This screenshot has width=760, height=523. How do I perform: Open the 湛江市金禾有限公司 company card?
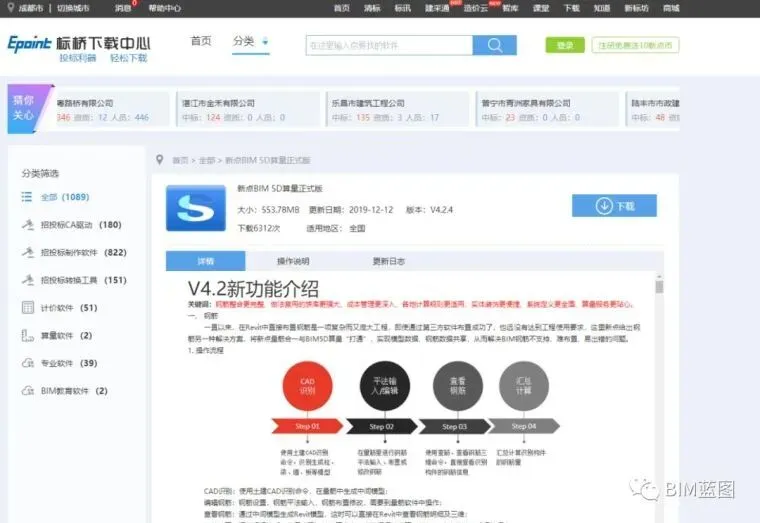pyautogui.click(x=248, y=110)
